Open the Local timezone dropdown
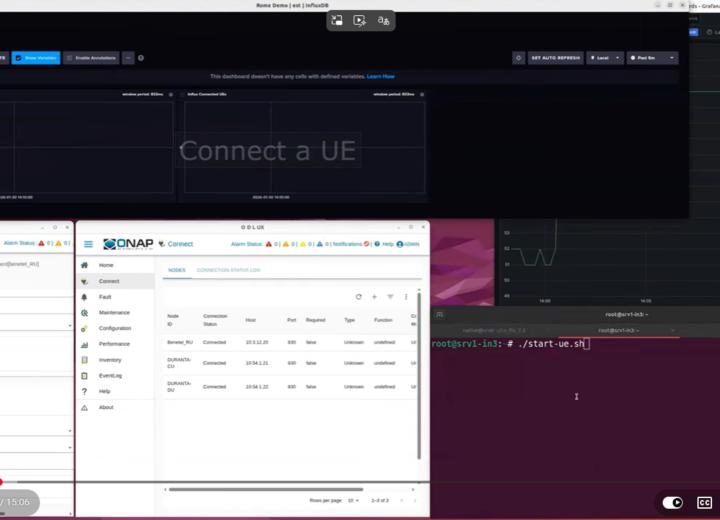This screenshot has height=520, width=720. [604, 58]
